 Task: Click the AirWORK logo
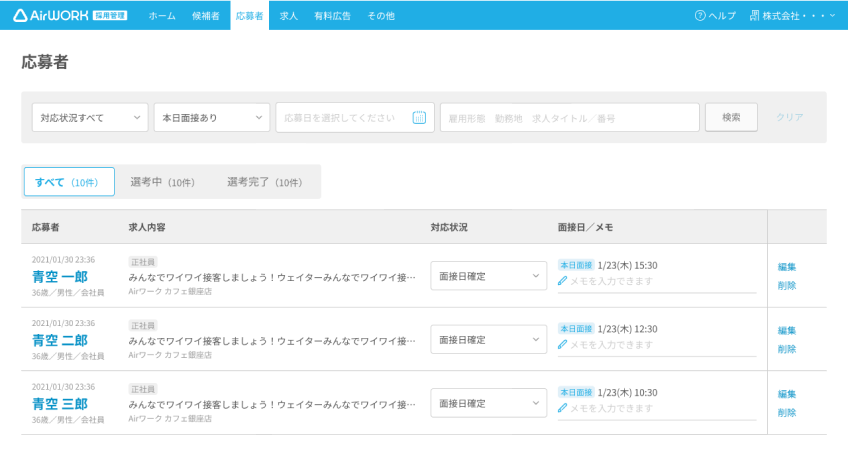coord(70,15)
